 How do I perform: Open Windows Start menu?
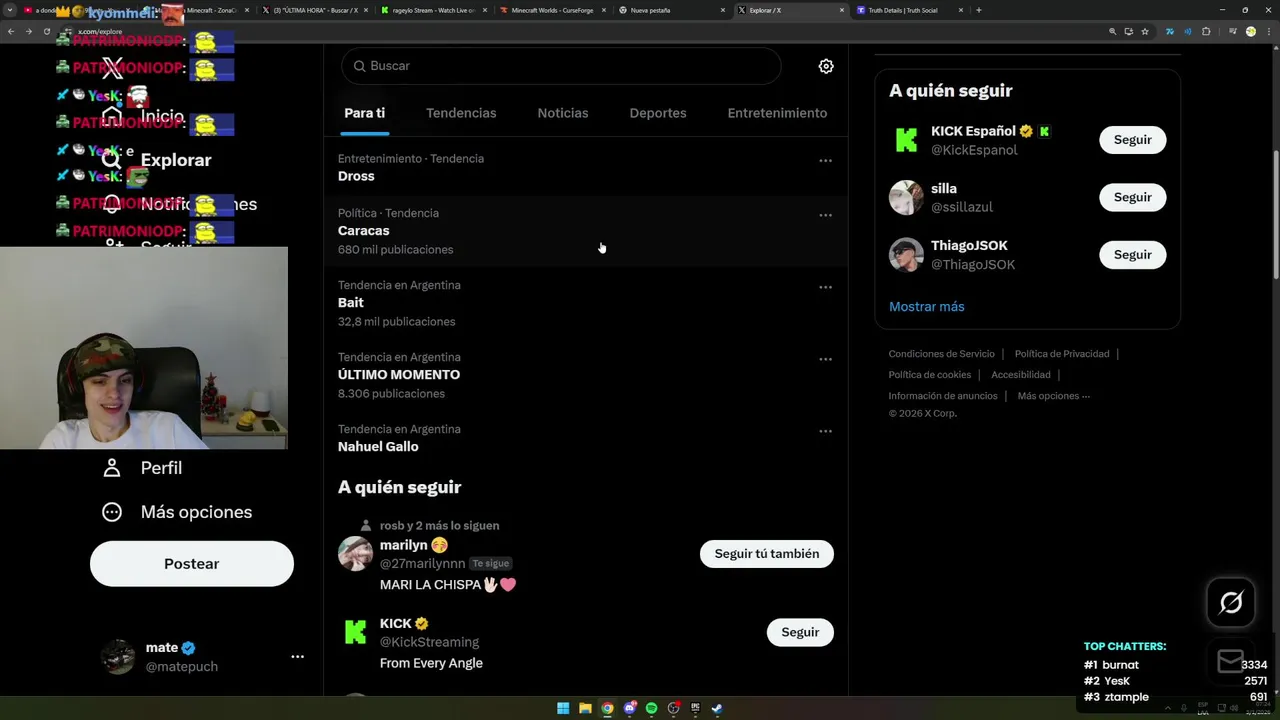click(563, 708)
